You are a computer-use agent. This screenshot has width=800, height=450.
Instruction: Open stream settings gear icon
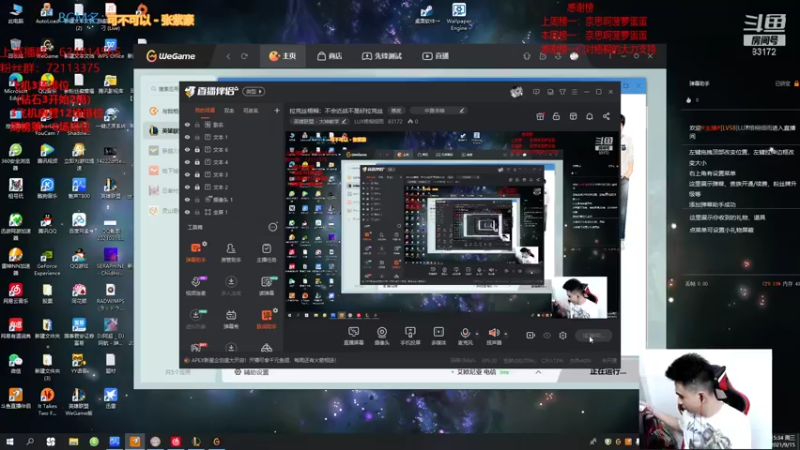pos(563,335)
